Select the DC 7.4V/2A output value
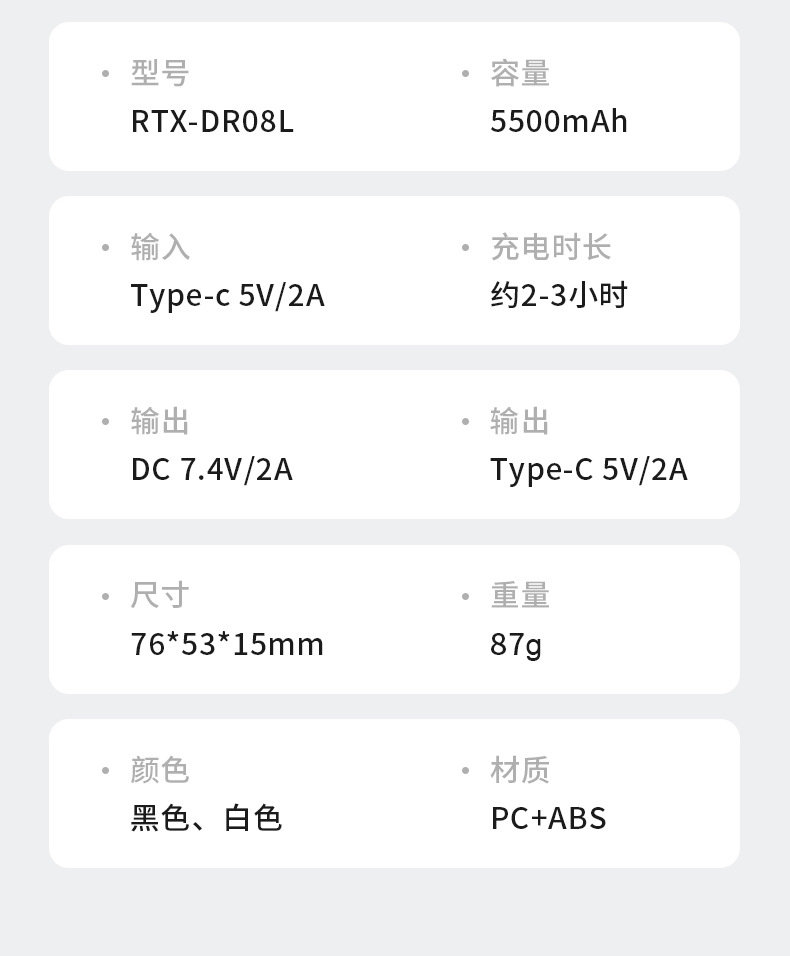790x956 pixels. coord(211,470)
